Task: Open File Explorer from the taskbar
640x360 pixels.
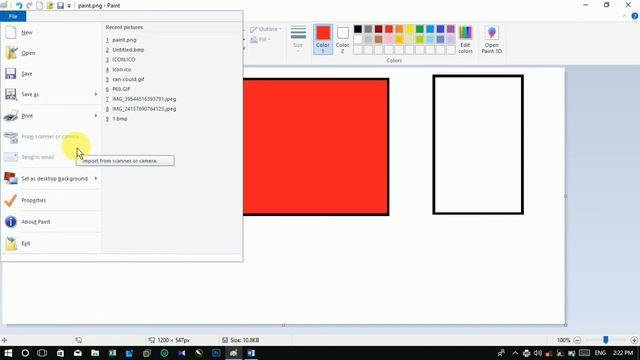Action: click(x=95, y=353)
